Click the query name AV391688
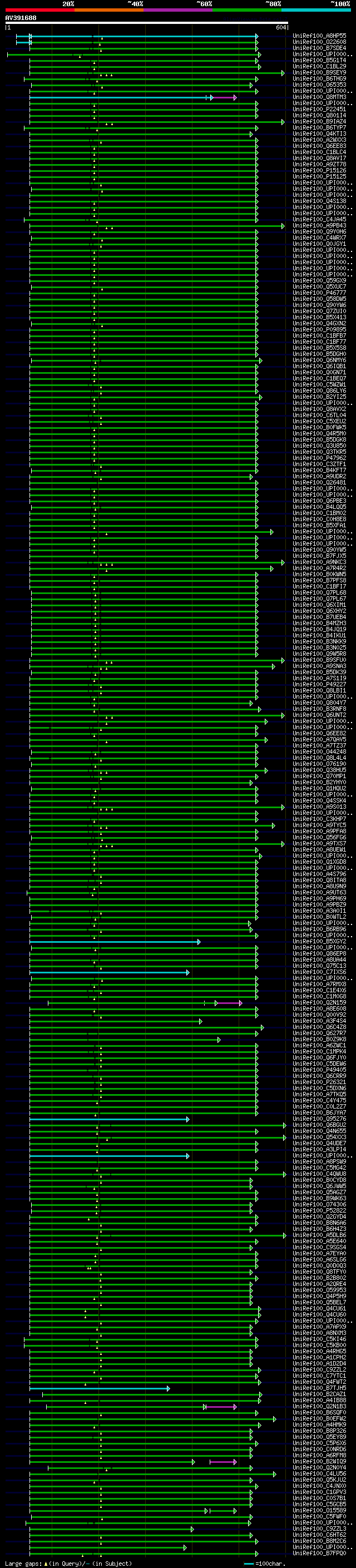This screenshot has width=356, height=1568. click(x=21, y=18)
